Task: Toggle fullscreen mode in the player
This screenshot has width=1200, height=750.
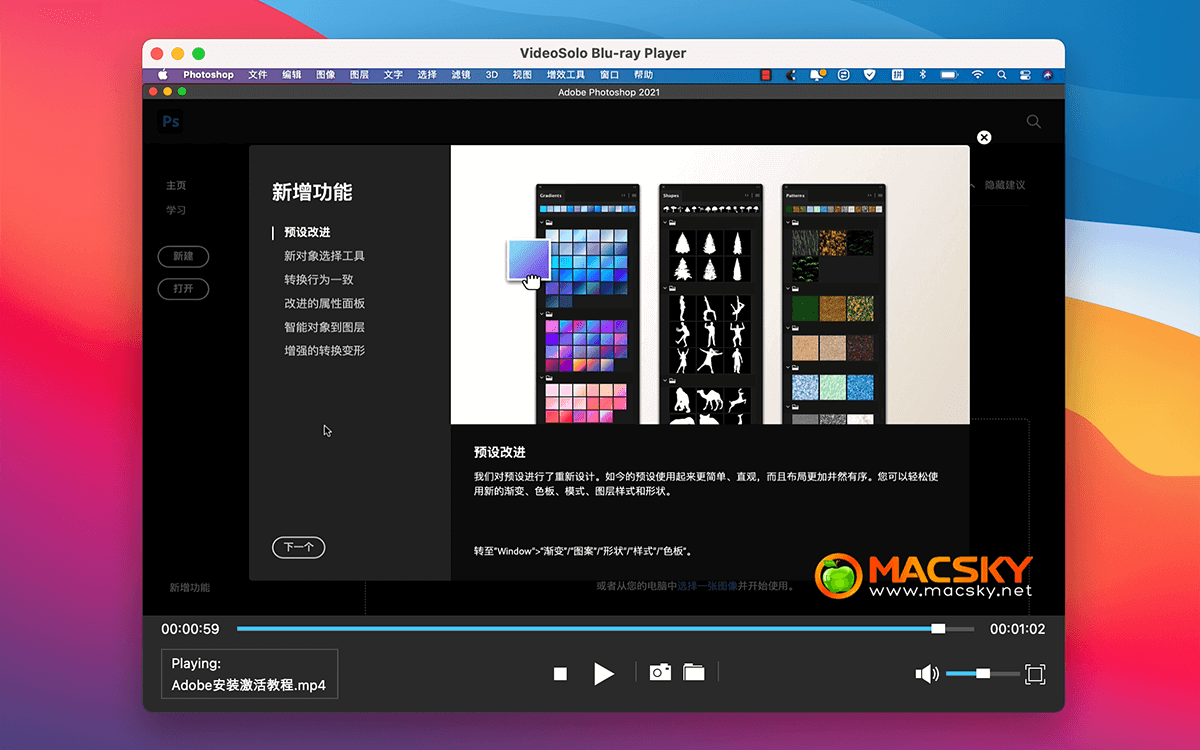Action: tap(1035, 674)
